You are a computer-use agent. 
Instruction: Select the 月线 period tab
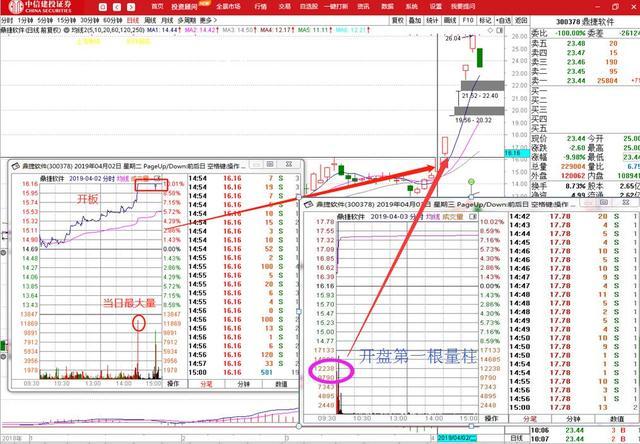(167, 20)
